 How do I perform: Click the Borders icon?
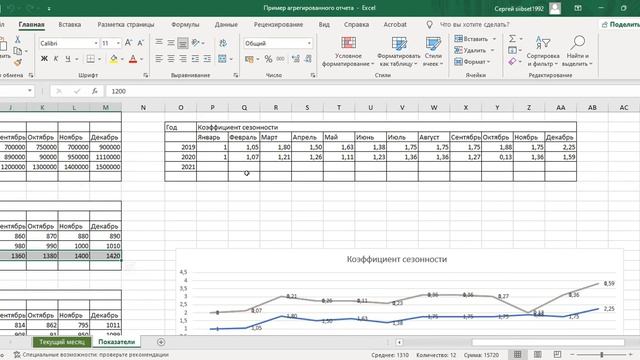click(91, 59)
